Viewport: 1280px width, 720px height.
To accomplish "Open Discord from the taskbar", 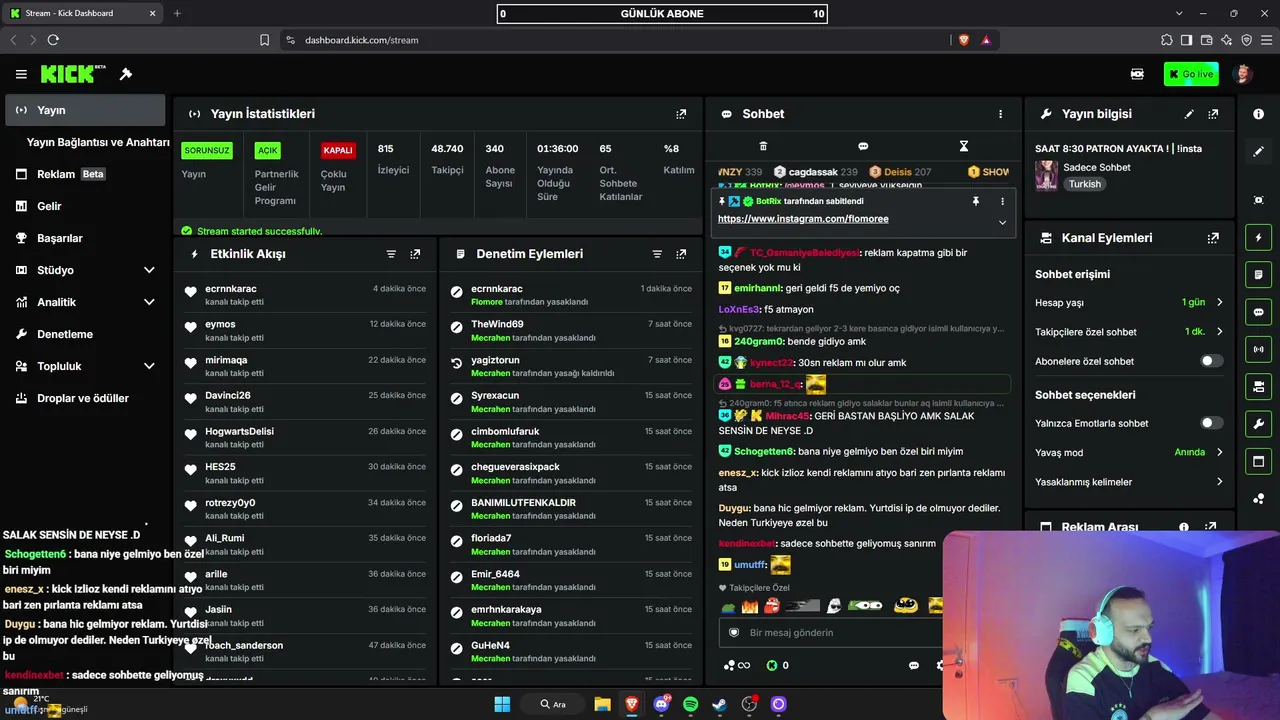I will [661, 704].
